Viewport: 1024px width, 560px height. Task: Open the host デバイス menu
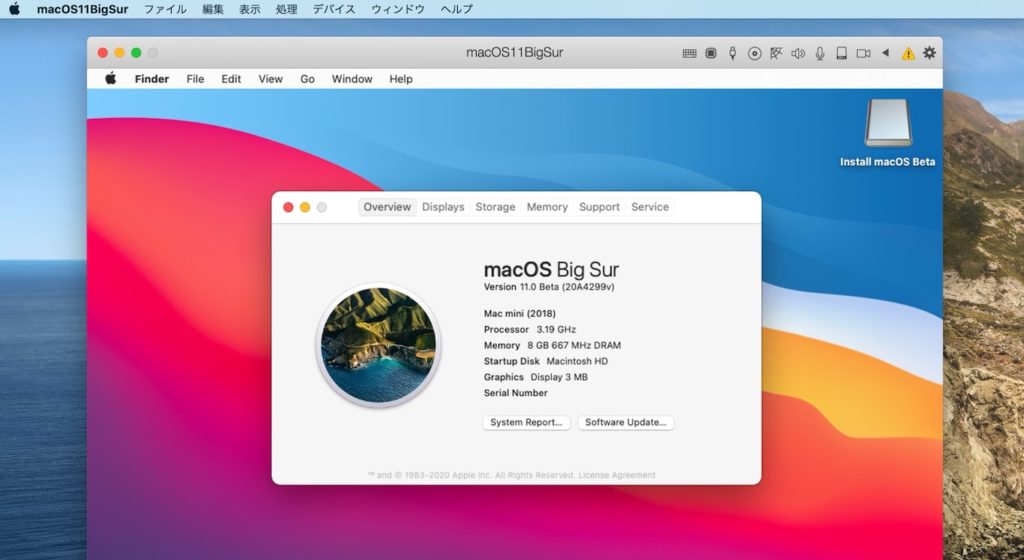click(333, 9)
